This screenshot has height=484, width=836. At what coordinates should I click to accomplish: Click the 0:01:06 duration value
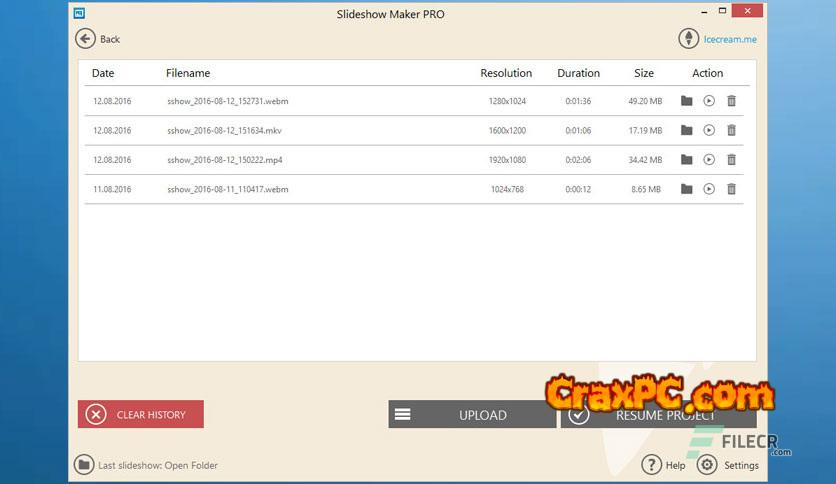pyautogui.click(x=578, y=131)
